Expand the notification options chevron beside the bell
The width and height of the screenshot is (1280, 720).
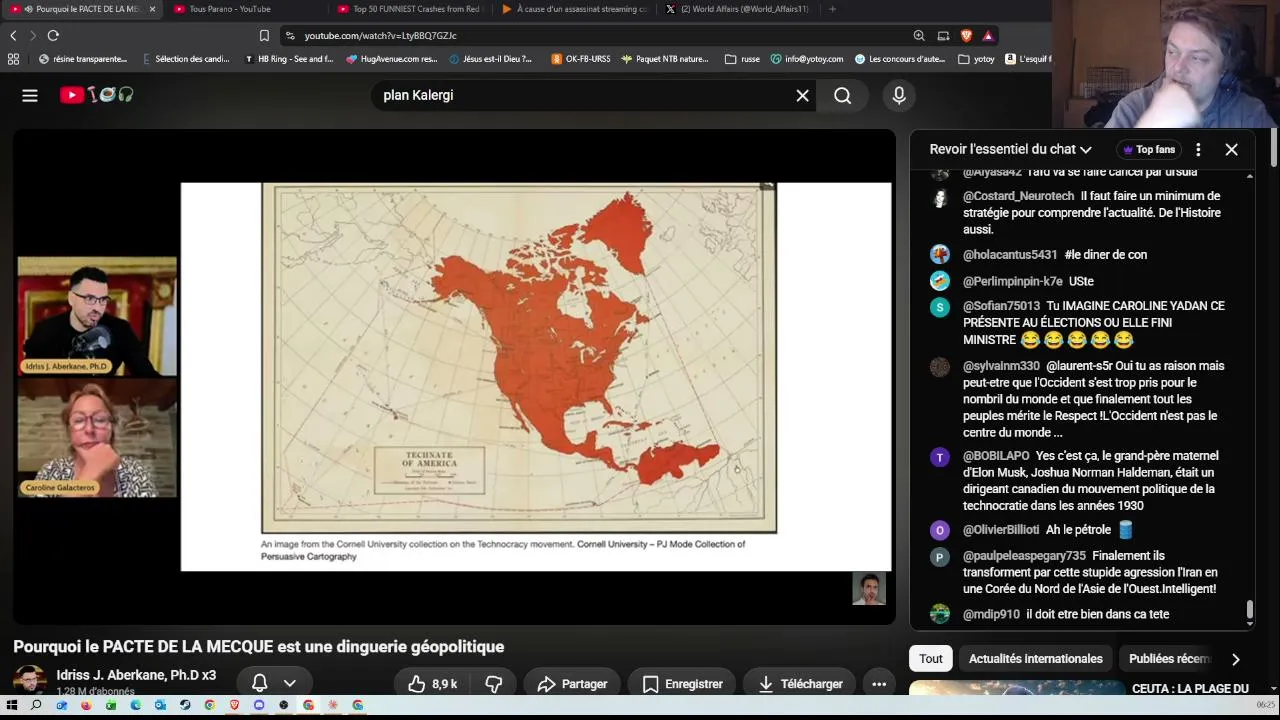click(x=290, y=683)
